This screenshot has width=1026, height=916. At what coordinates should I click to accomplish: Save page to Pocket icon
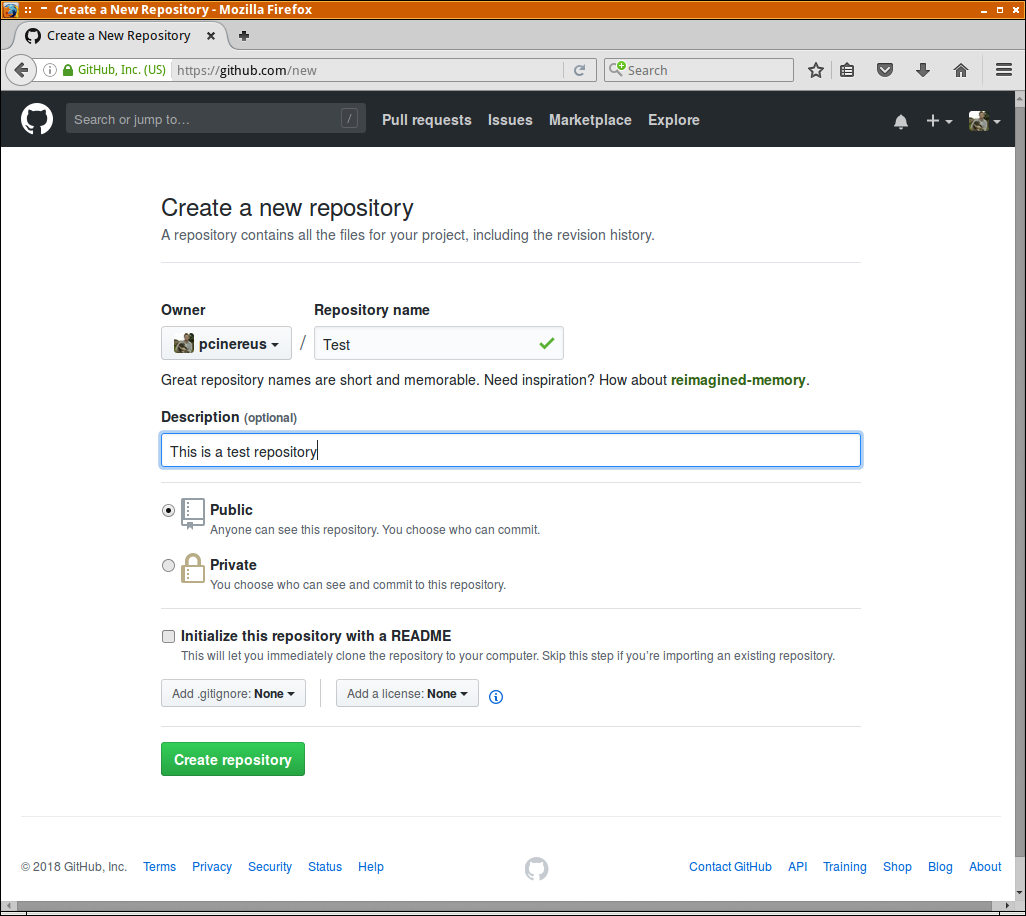[x=885, y=70]
